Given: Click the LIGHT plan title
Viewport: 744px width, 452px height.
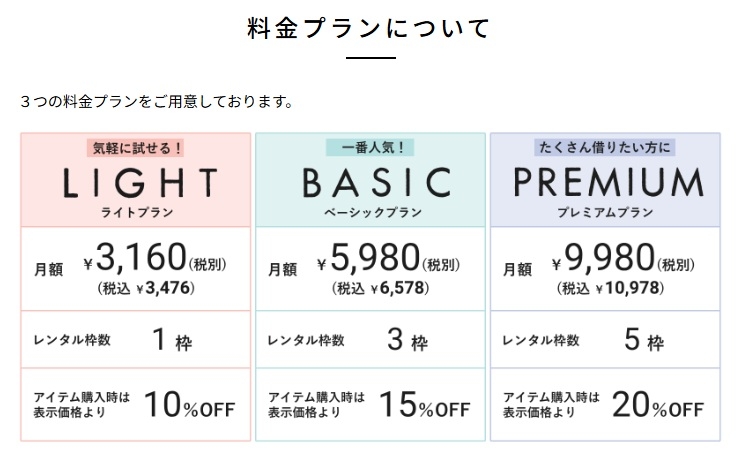Looking at the screenshot, I should 140,182.
